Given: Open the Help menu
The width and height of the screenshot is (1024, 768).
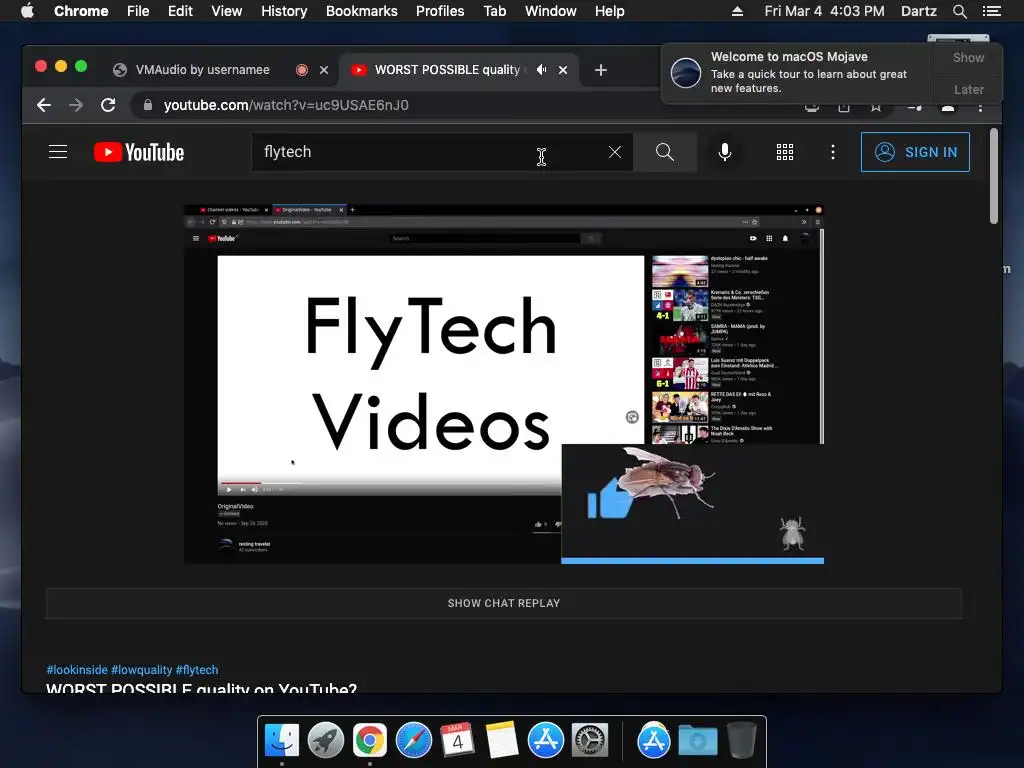Looking at the screenshot, I should coord(609,11).
